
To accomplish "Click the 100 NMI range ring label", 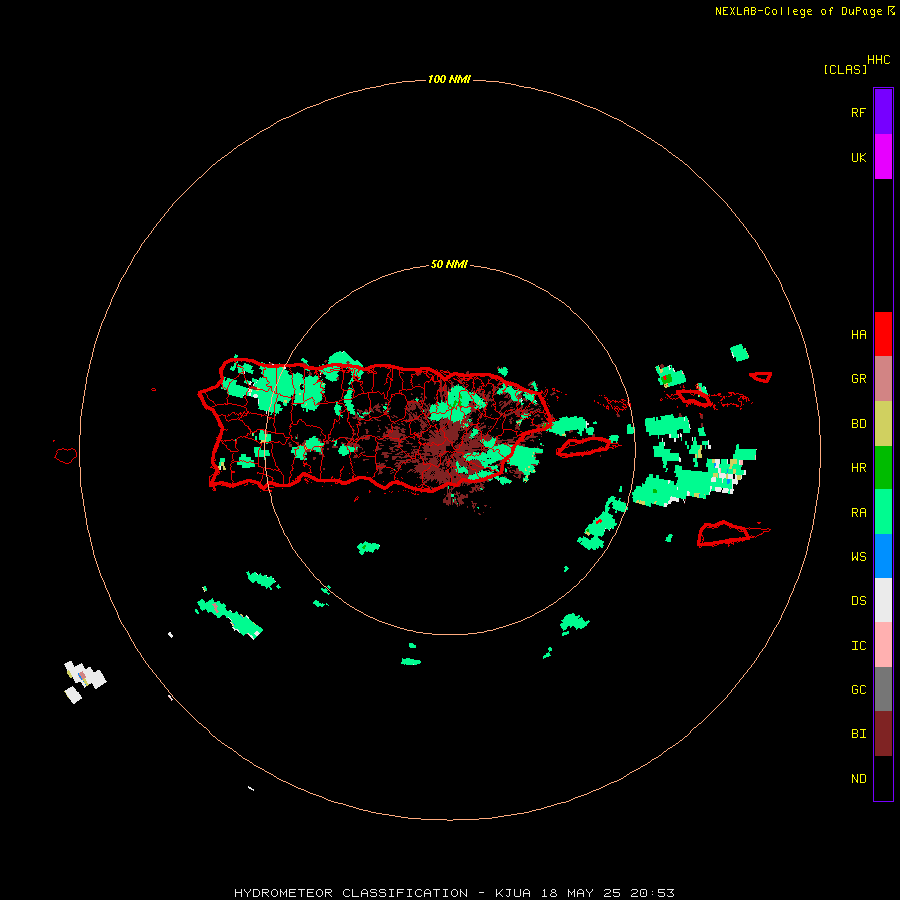I will point(449,79).
